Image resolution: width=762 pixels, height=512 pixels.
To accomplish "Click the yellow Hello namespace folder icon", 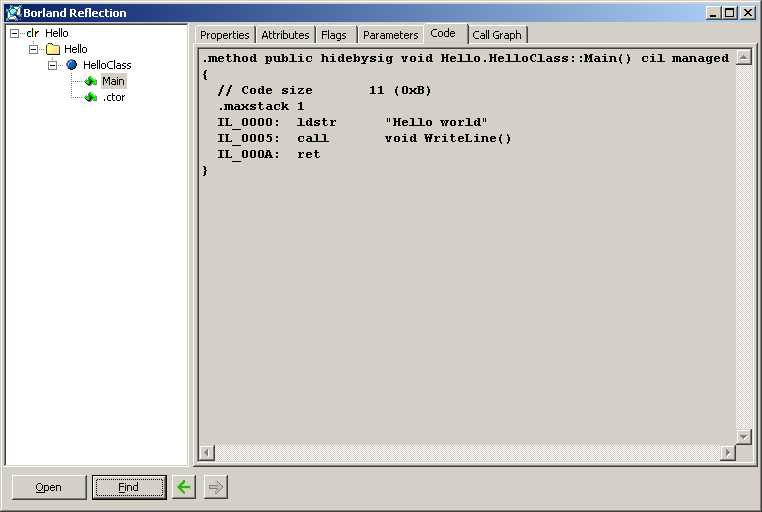I will pos(53,49).
